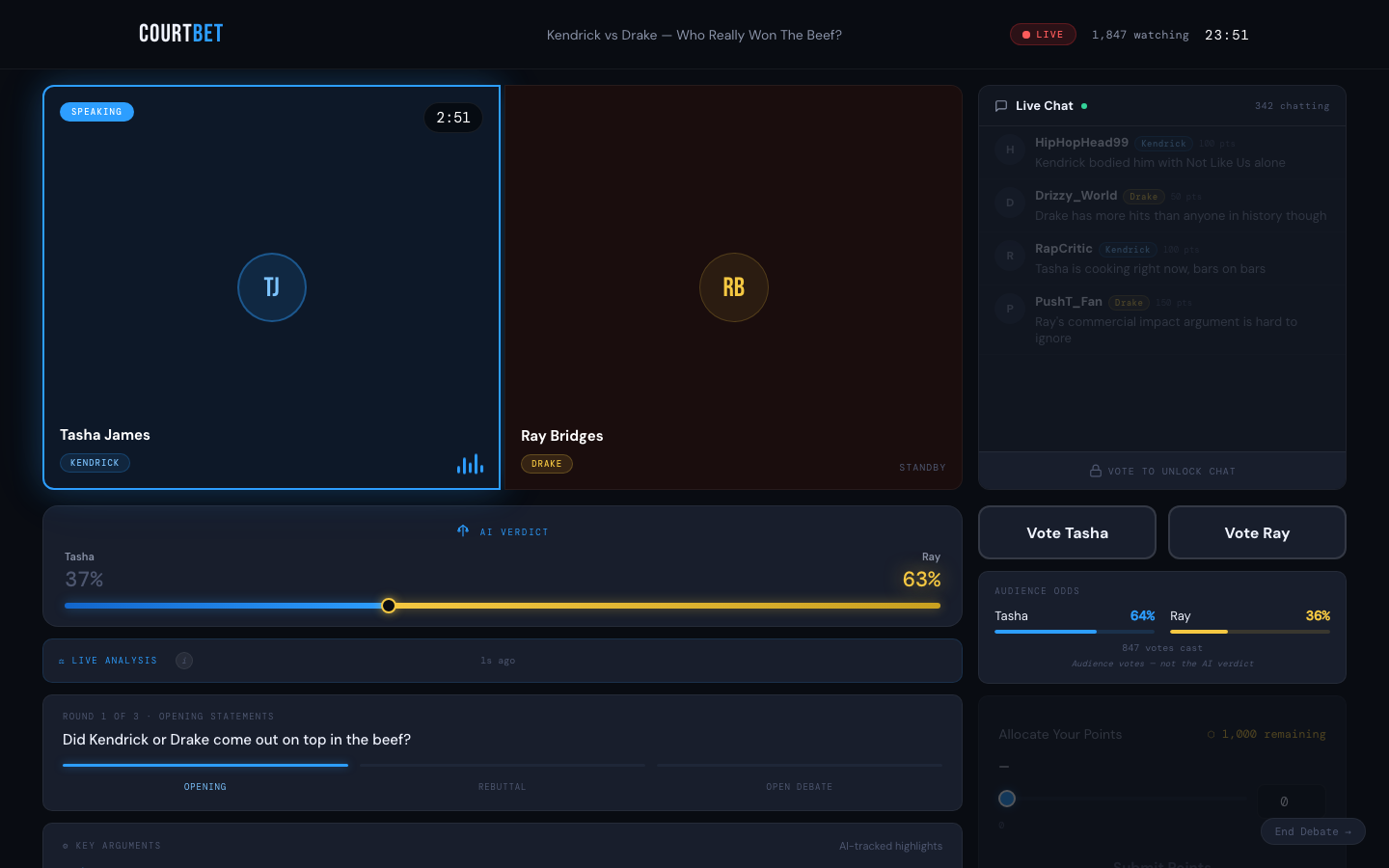Click the 23:51 debate clock
The image size is (1389, 868).
click(1227, 35)
